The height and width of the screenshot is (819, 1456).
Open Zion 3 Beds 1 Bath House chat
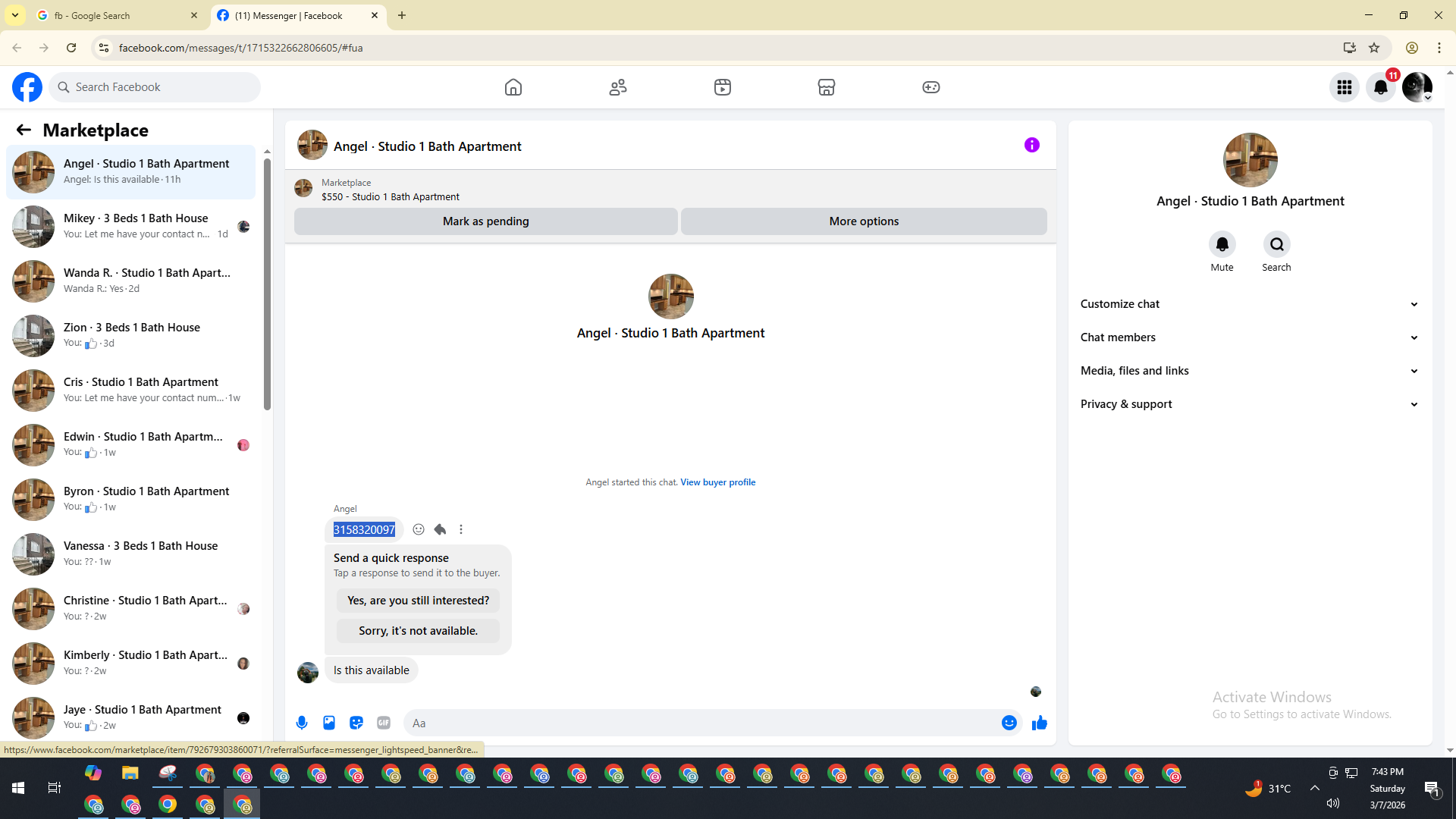coord(131,335)
